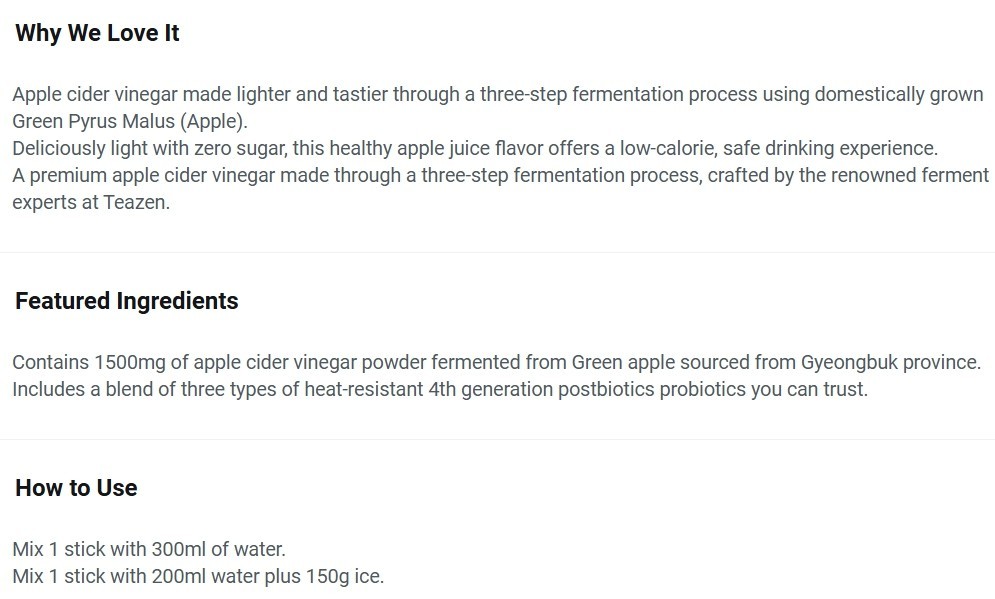Click the word "postbiotics" in the ingredients section
995x599 pixels.
(605, 389)
